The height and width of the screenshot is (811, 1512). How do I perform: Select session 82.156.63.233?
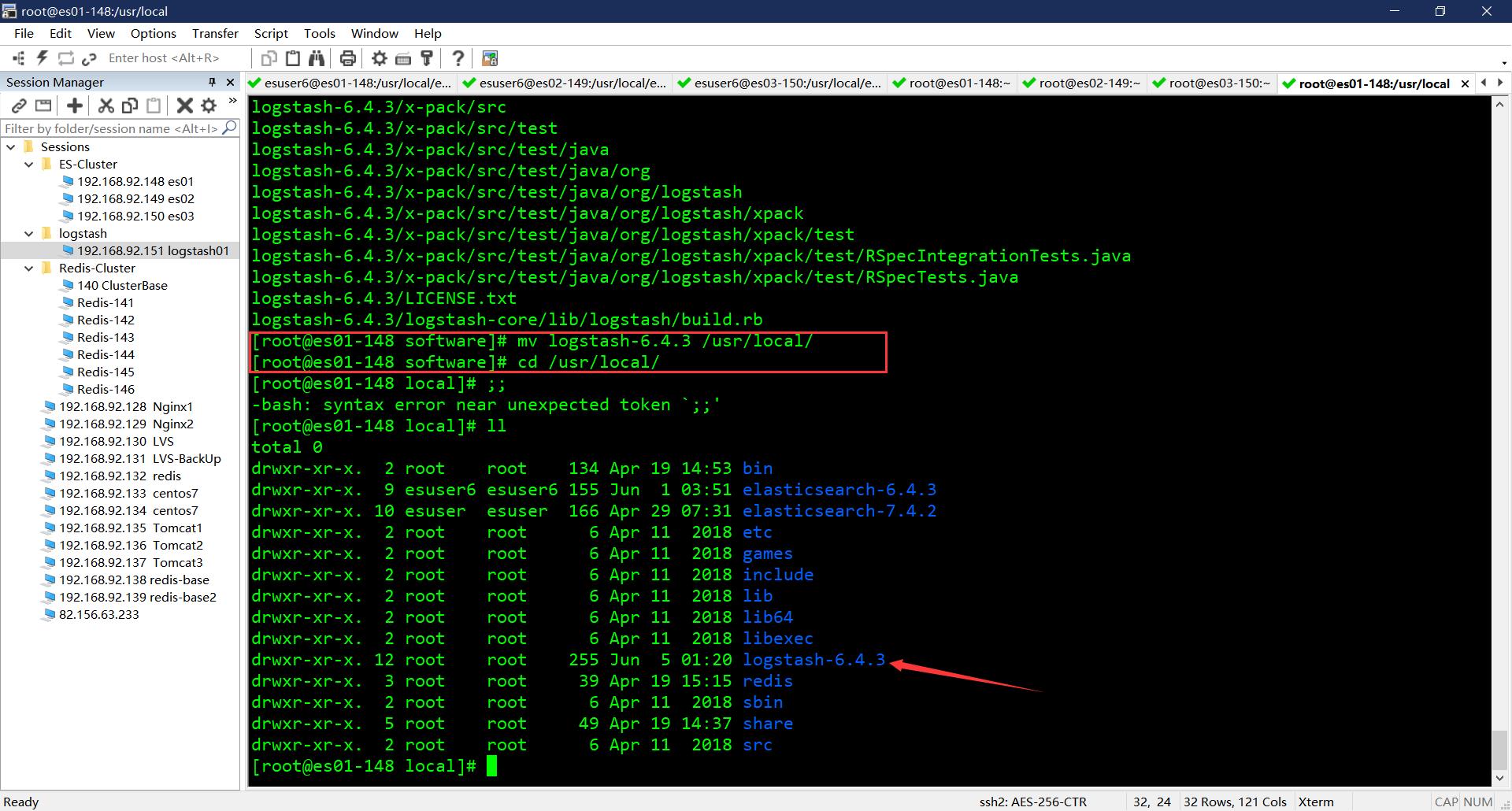coord(99,615)
